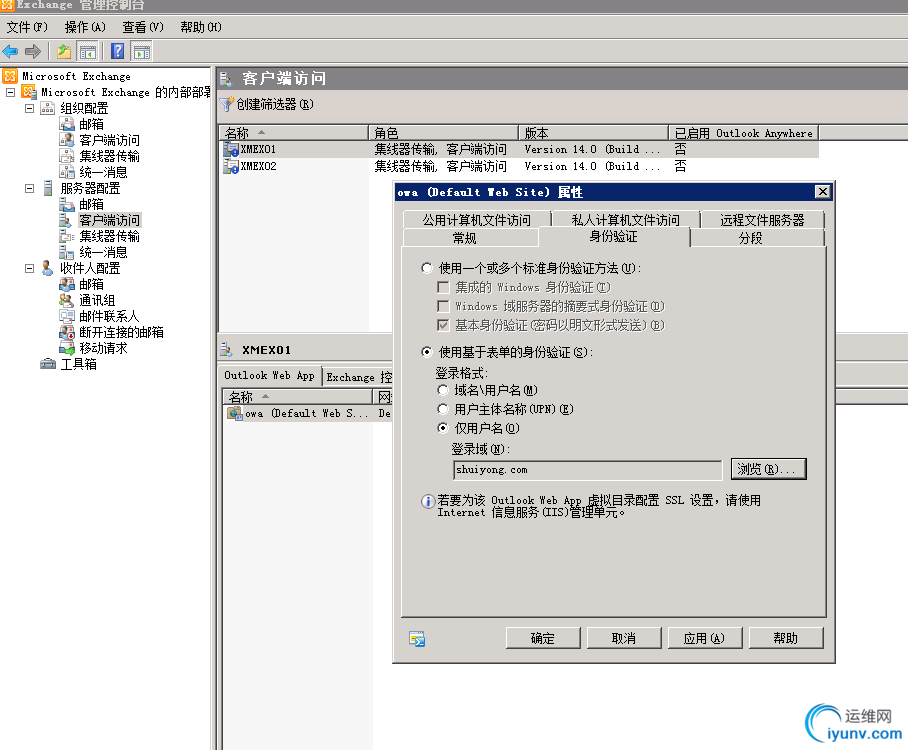The height and width of the screenshot is (750, 908).
Task: Click the 通讯组 distribution group icon
Action: pyautogui.click(x=67, y=300)
